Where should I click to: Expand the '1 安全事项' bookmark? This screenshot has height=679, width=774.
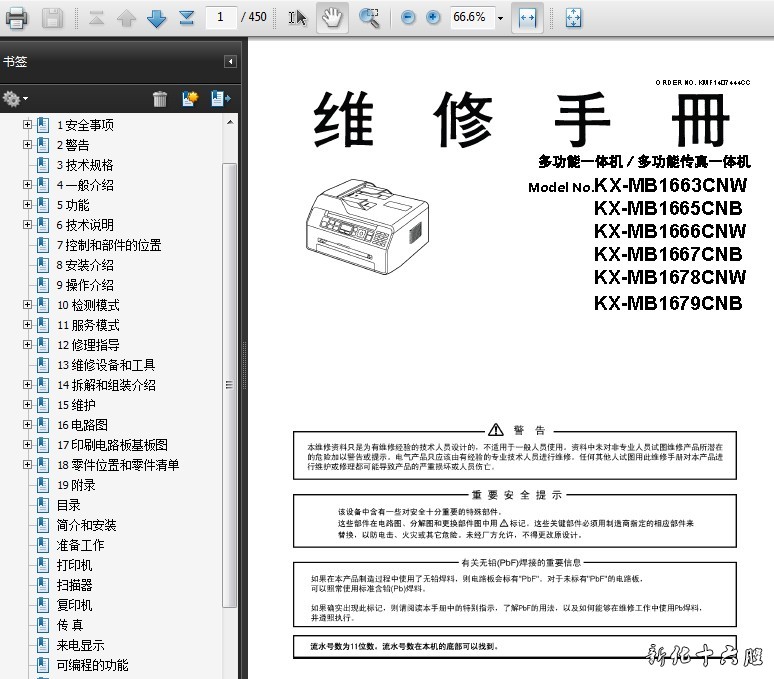tap(27, 125)
